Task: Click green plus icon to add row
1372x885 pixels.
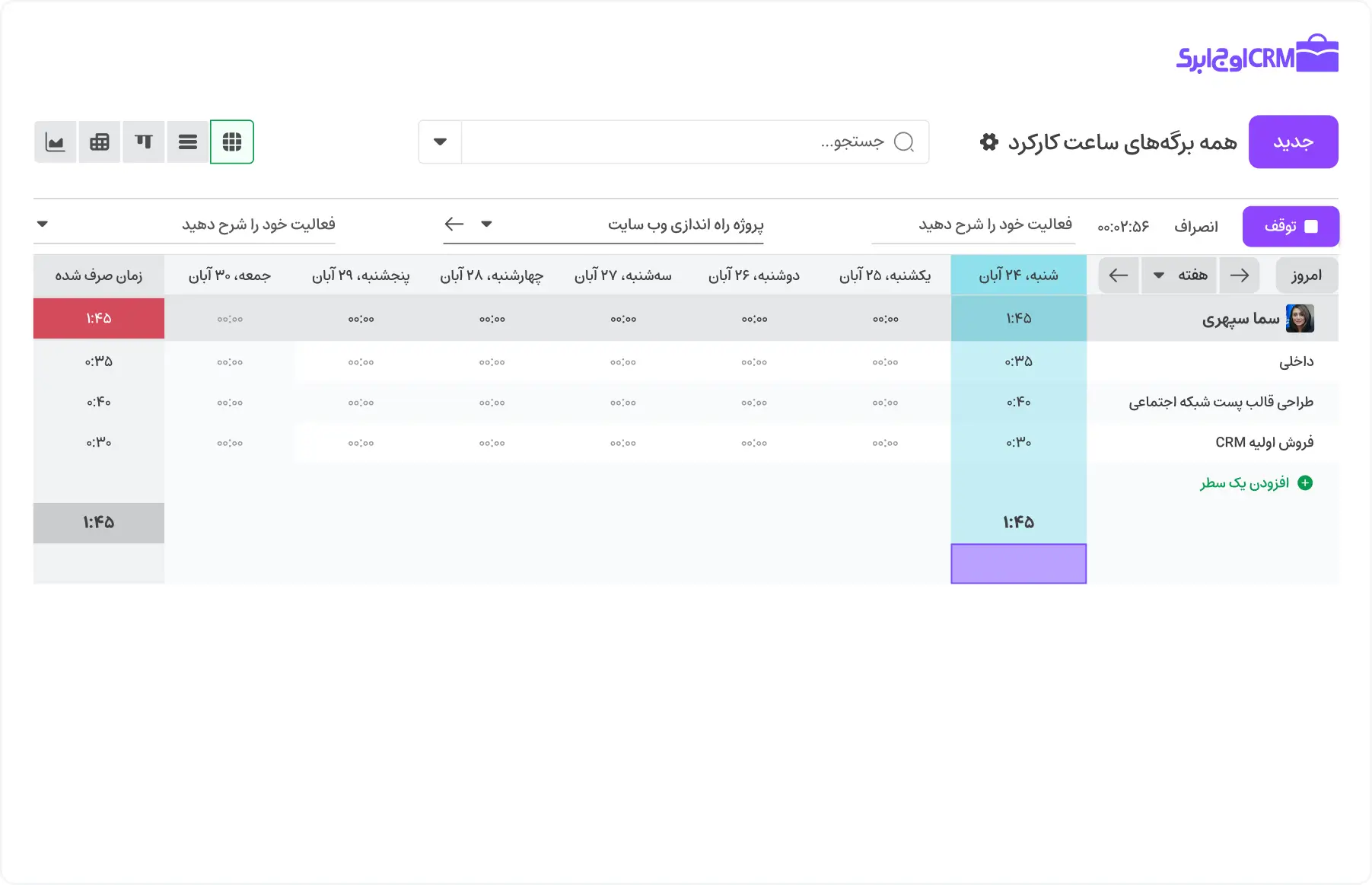Action: (1305, 482)
